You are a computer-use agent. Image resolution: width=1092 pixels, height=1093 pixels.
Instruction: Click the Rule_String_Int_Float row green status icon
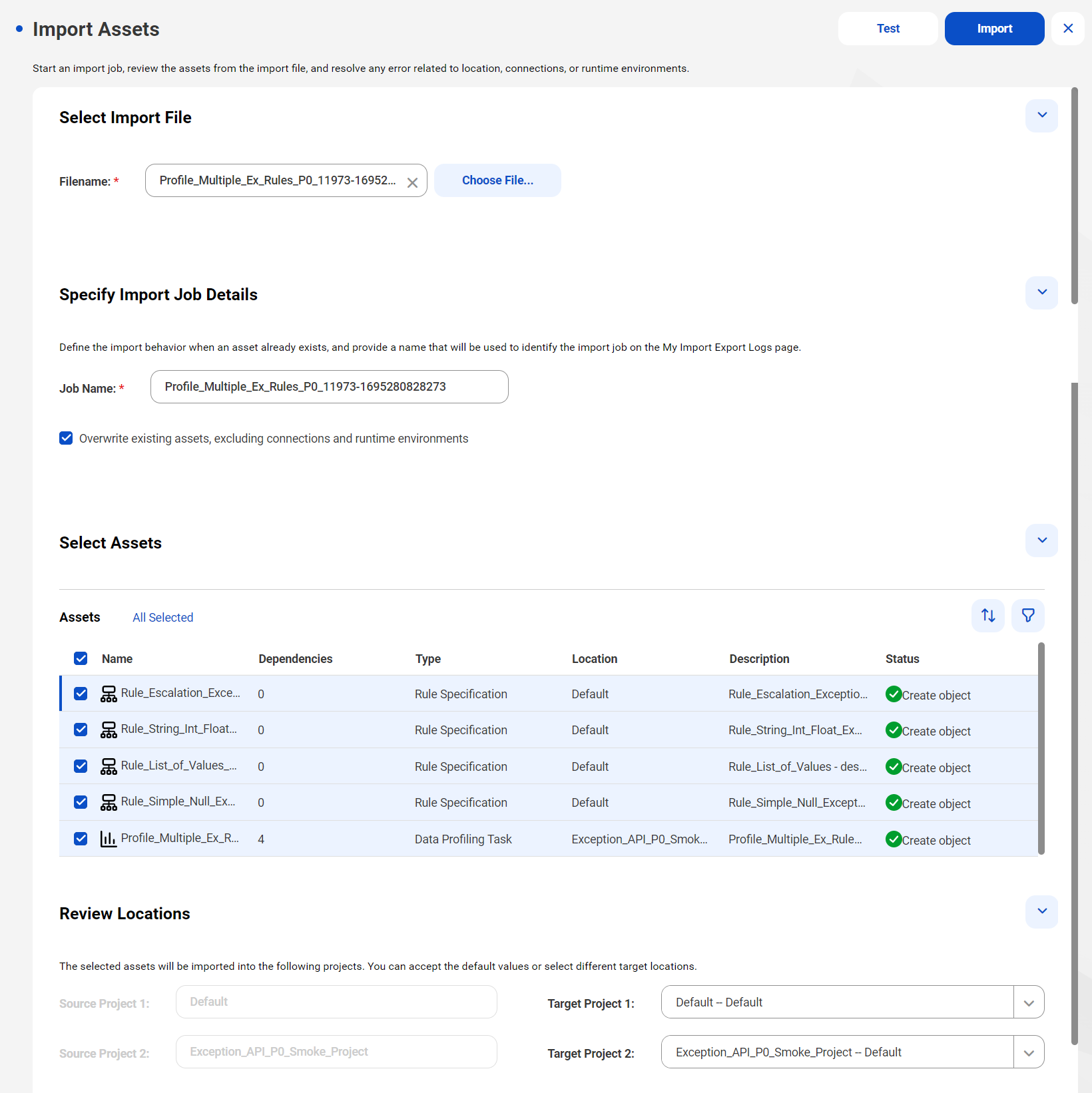pos(894,730)
